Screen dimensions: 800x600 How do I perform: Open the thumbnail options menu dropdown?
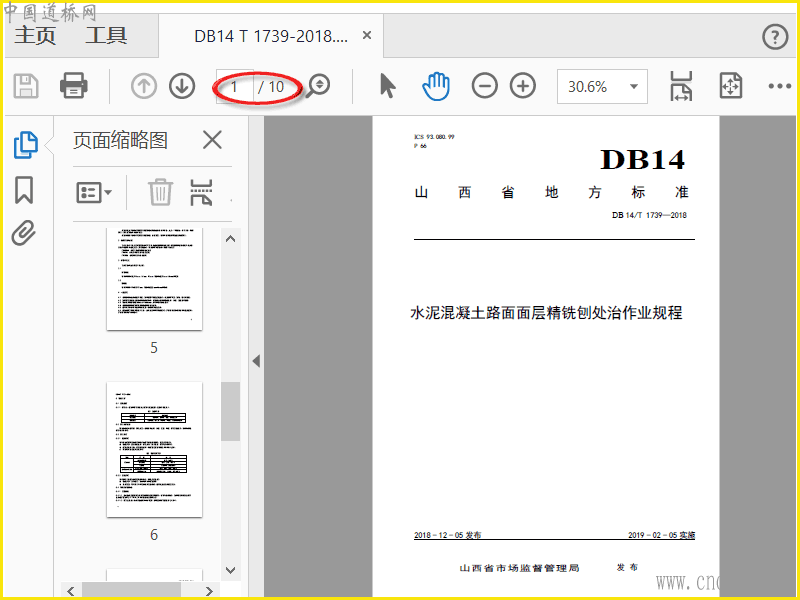coord(94,193)
